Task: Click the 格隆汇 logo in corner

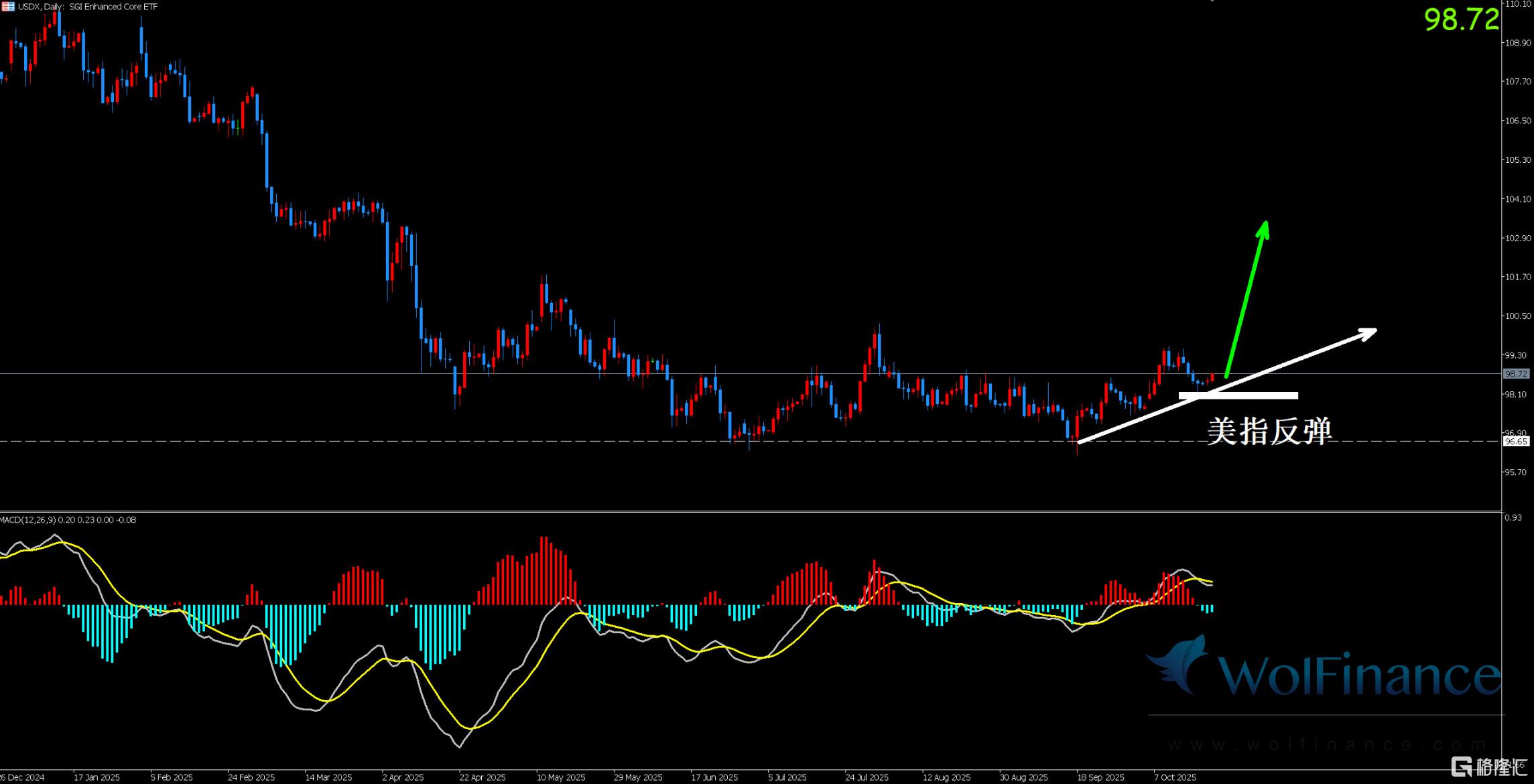Action: (1489, 766)
